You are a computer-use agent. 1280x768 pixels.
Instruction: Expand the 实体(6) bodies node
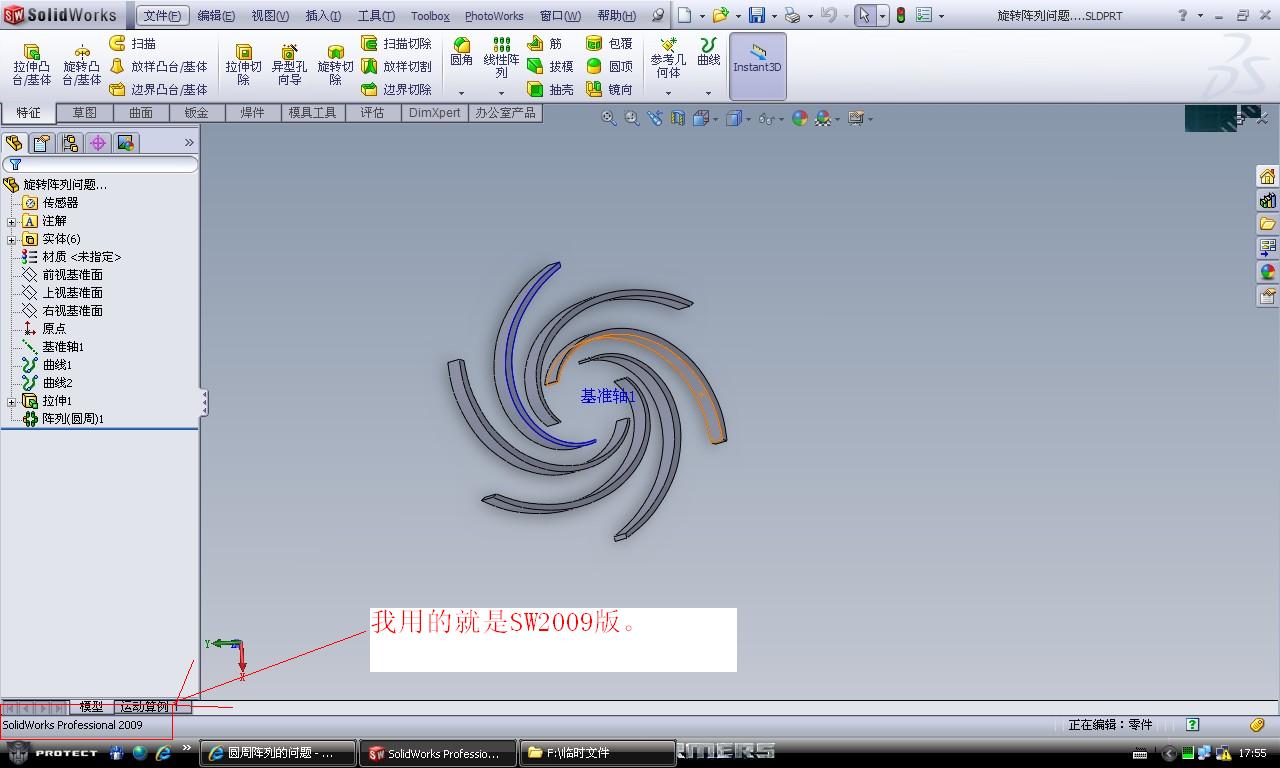coord(12,239)
